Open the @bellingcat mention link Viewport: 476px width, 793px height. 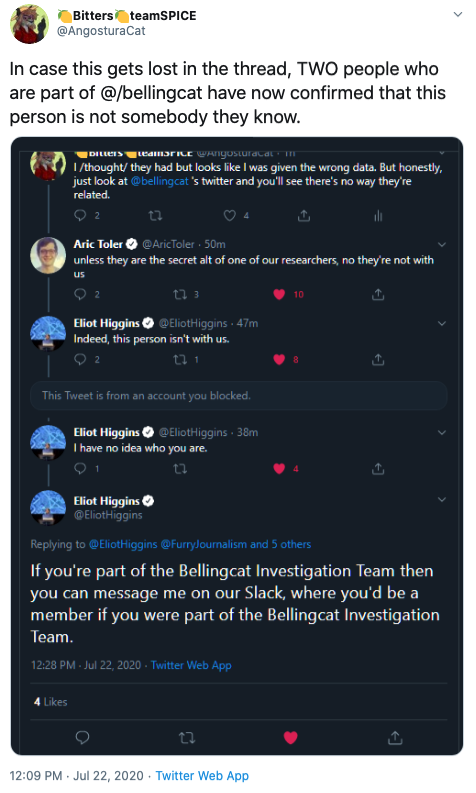[159, 181]
